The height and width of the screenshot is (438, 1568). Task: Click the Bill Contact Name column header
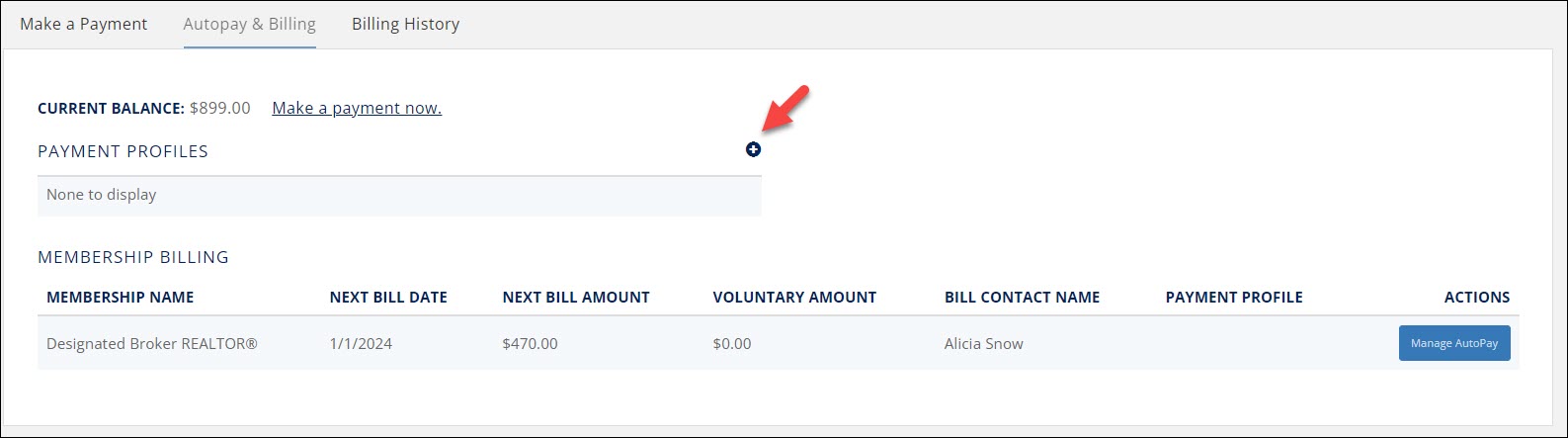[1022, 297]
